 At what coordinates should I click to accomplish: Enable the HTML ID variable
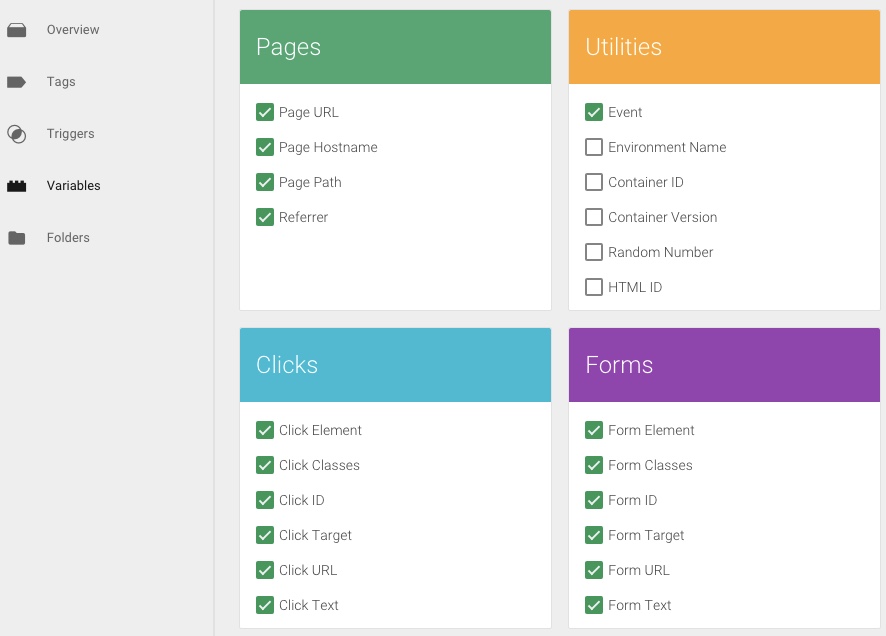[x=594, y=287]
